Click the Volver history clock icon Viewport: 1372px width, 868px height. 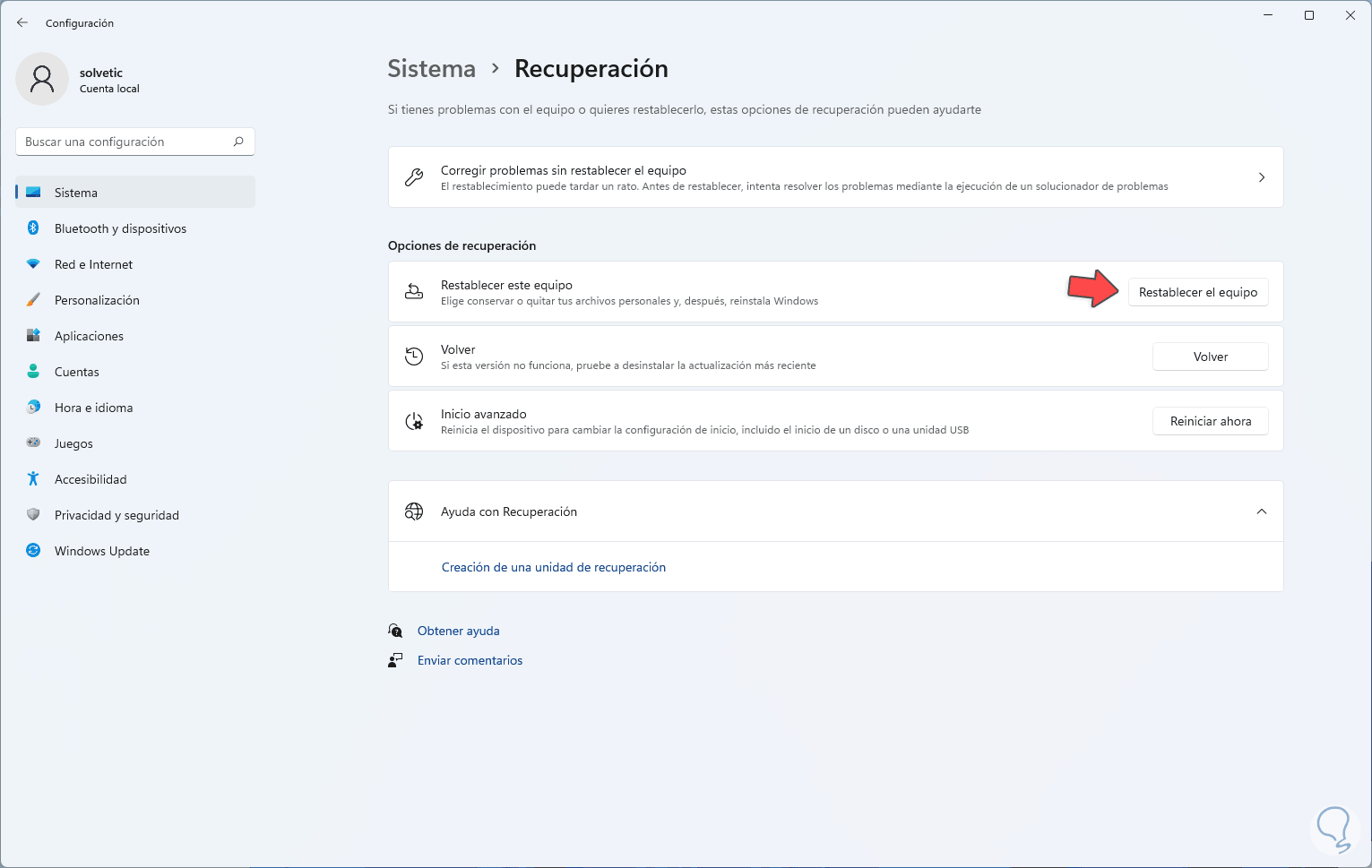click(414, 357)
